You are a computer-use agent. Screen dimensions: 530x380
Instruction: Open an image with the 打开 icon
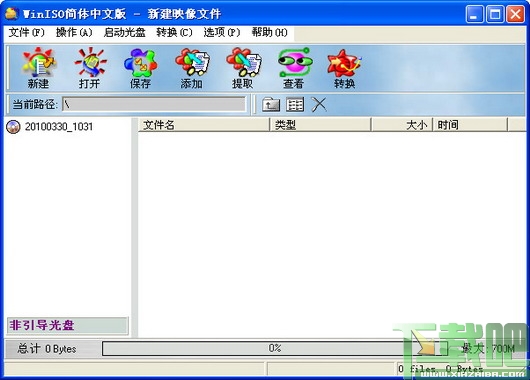[x=90, y=68]
